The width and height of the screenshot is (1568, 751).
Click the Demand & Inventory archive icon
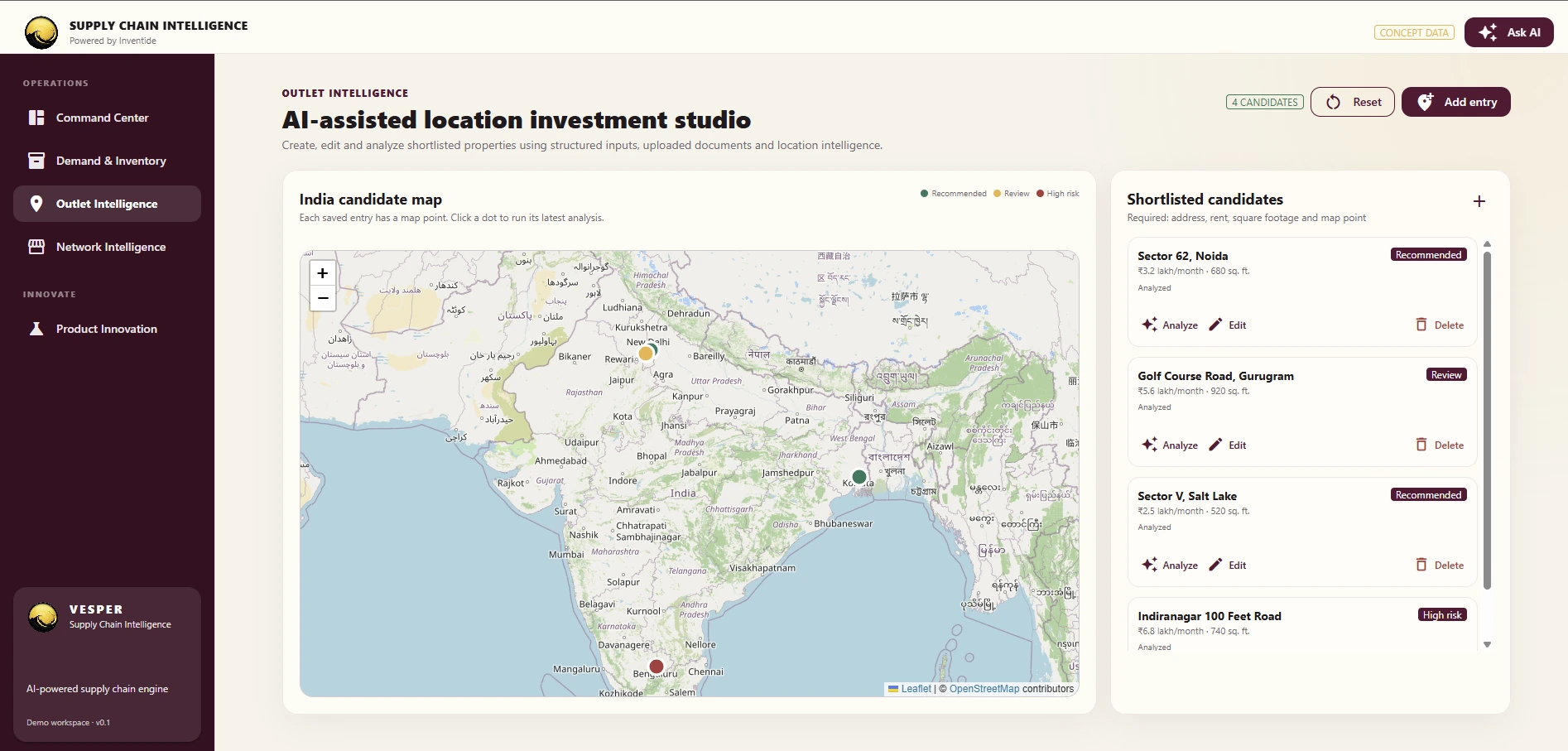pos(36,161)
